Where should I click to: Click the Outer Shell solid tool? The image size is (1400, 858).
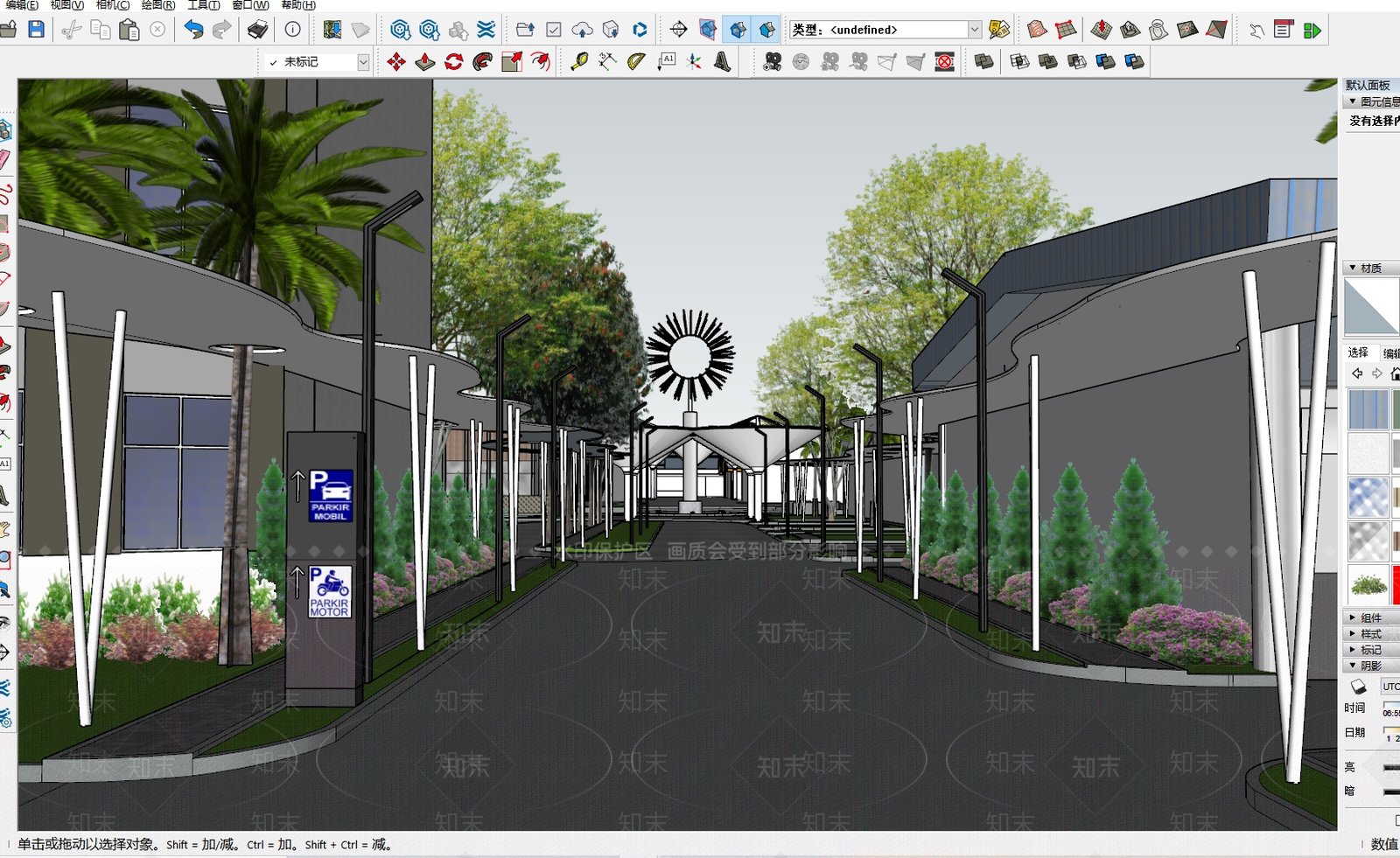pos(984,61)
